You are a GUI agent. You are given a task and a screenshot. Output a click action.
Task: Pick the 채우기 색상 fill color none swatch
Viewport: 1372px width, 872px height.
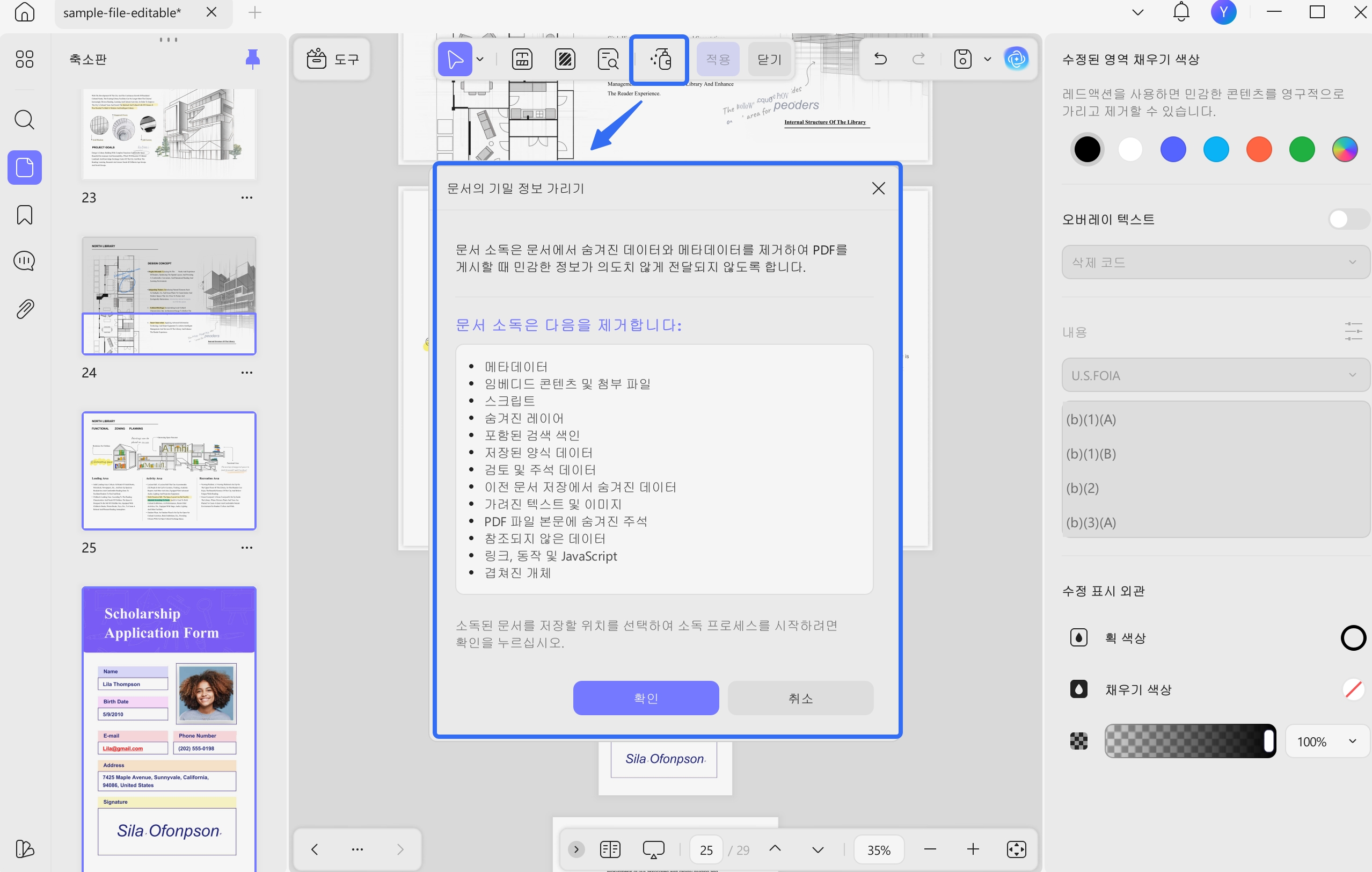(1353, 689)
